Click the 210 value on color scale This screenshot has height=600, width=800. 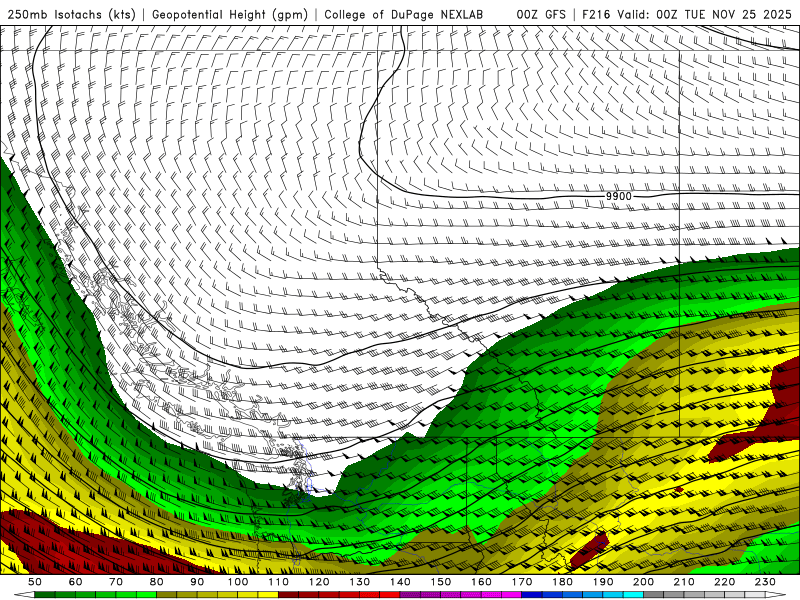pos(684,582)
